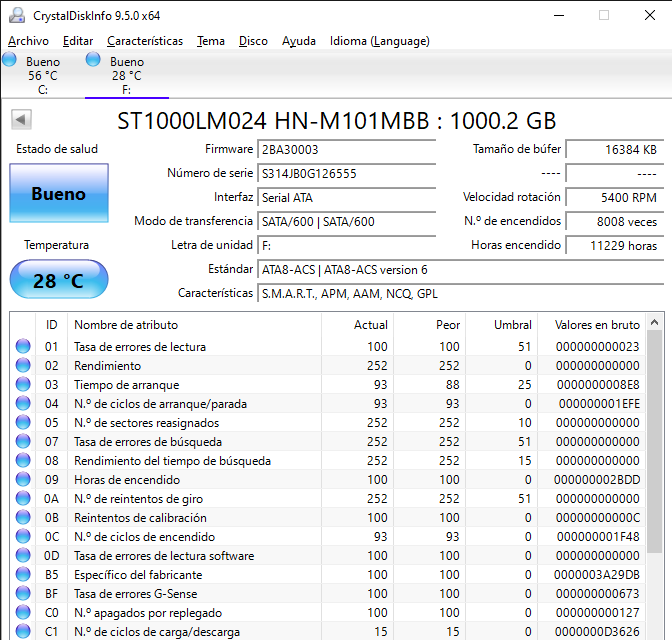Click the Firmware value field
This screenshot has width=672, height=640.
(x=346, y=149)
